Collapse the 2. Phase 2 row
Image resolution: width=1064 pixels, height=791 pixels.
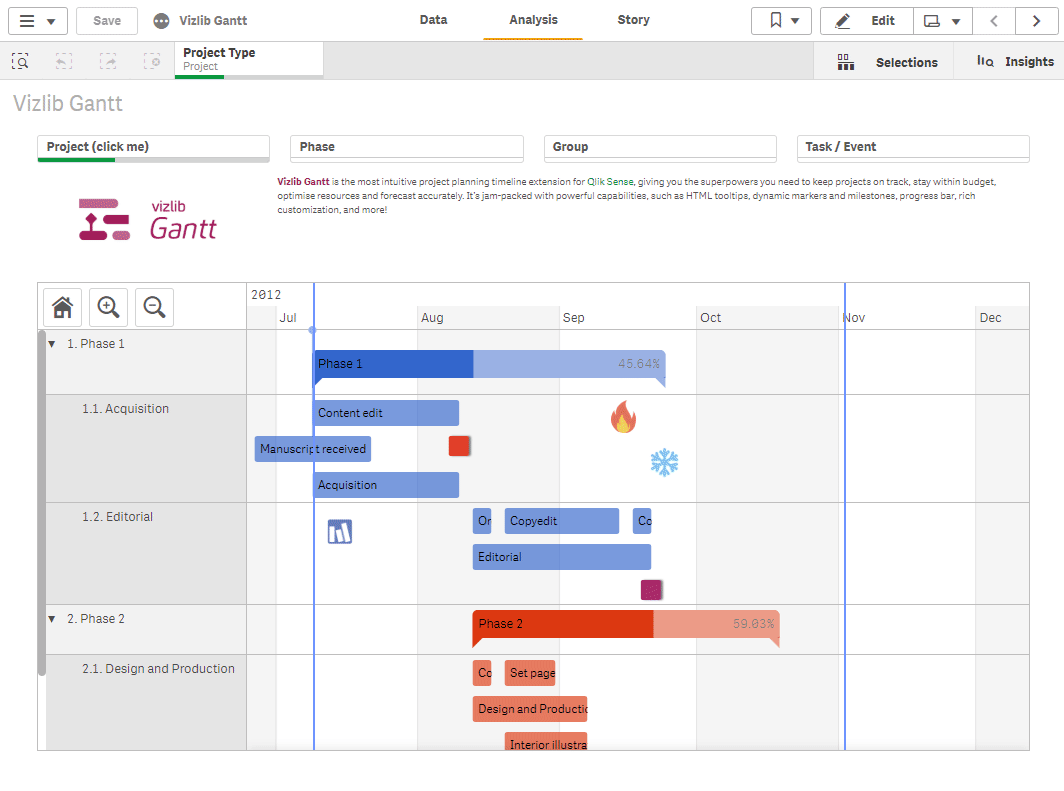[52, 619]
